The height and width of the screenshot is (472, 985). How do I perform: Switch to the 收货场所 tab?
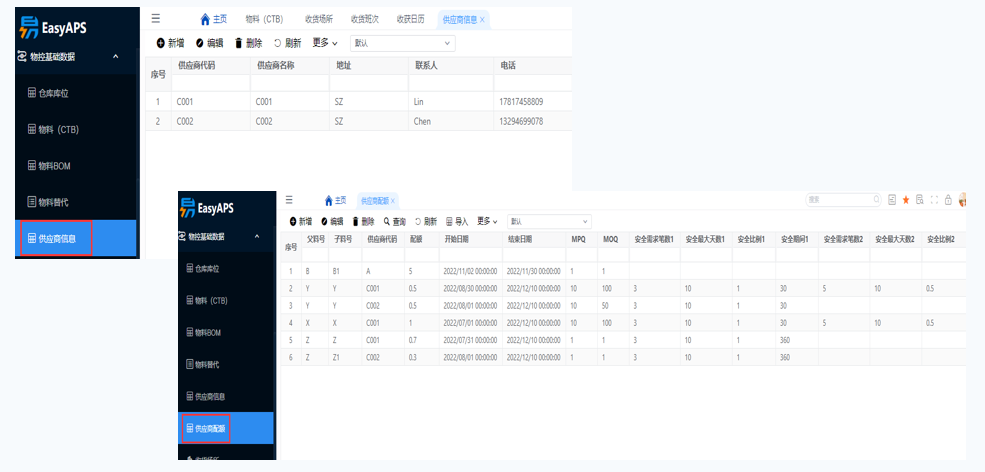tap(320, 19)
